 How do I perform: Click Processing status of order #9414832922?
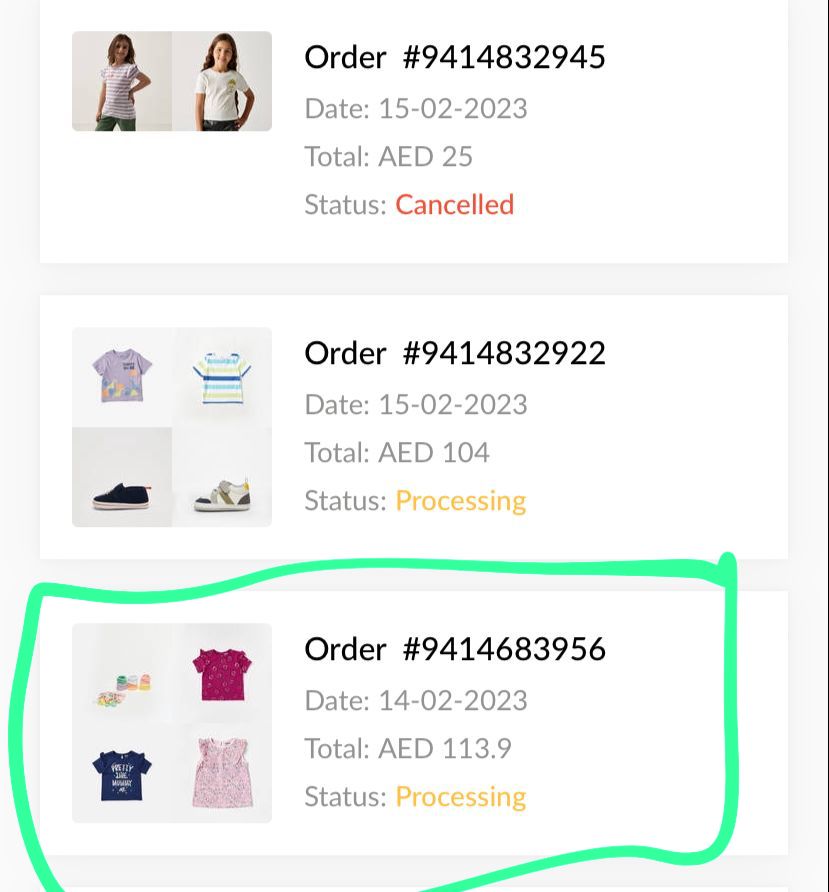click(x=460, y=501)
